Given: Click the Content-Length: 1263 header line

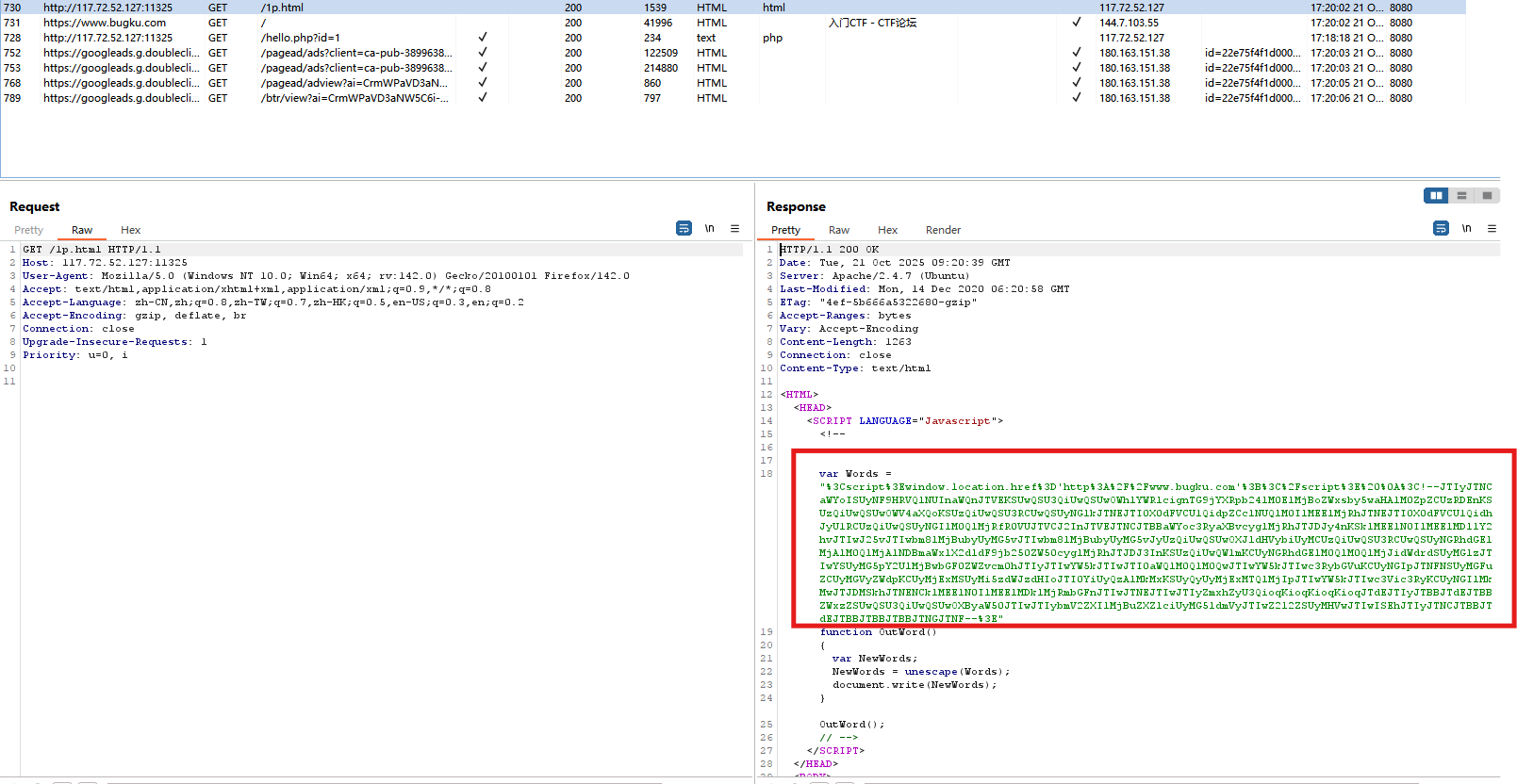Looking at the screenshot, I should pyautogui.click(x=845, y=342).
